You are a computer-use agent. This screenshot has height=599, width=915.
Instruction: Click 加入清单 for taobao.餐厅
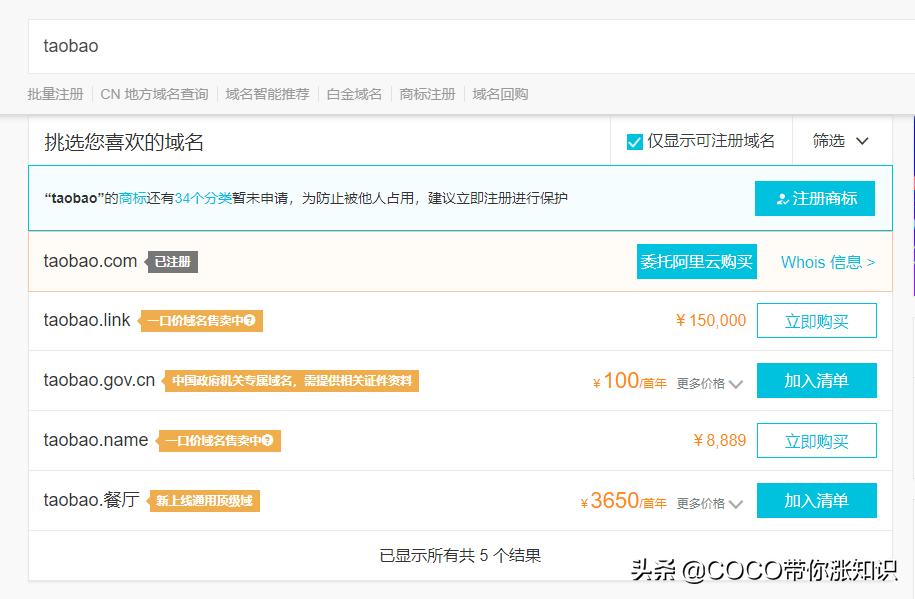pos(816,500)
